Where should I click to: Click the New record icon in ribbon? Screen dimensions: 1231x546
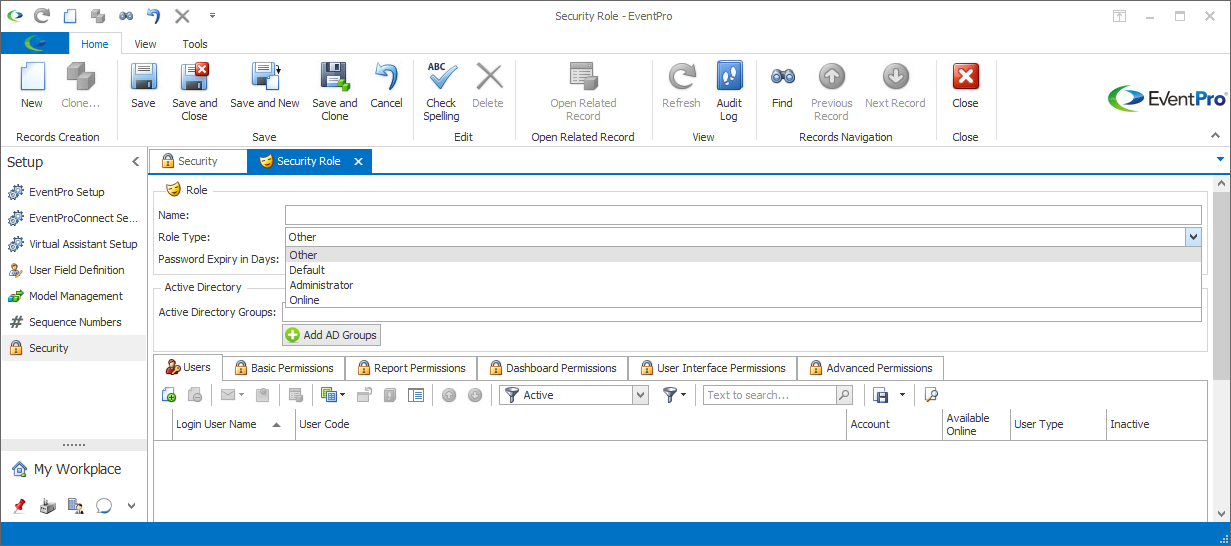32,78
